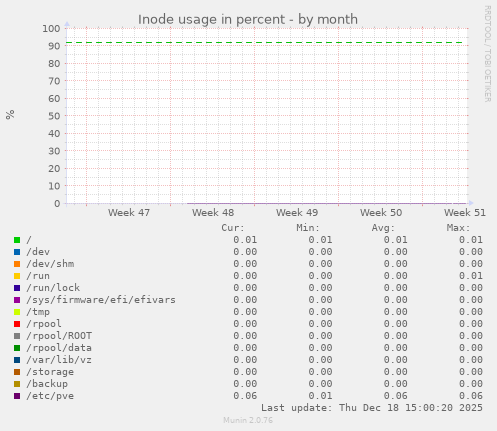Select the /rpool/data legend label
497x431 pixels.
coord(59,348)
